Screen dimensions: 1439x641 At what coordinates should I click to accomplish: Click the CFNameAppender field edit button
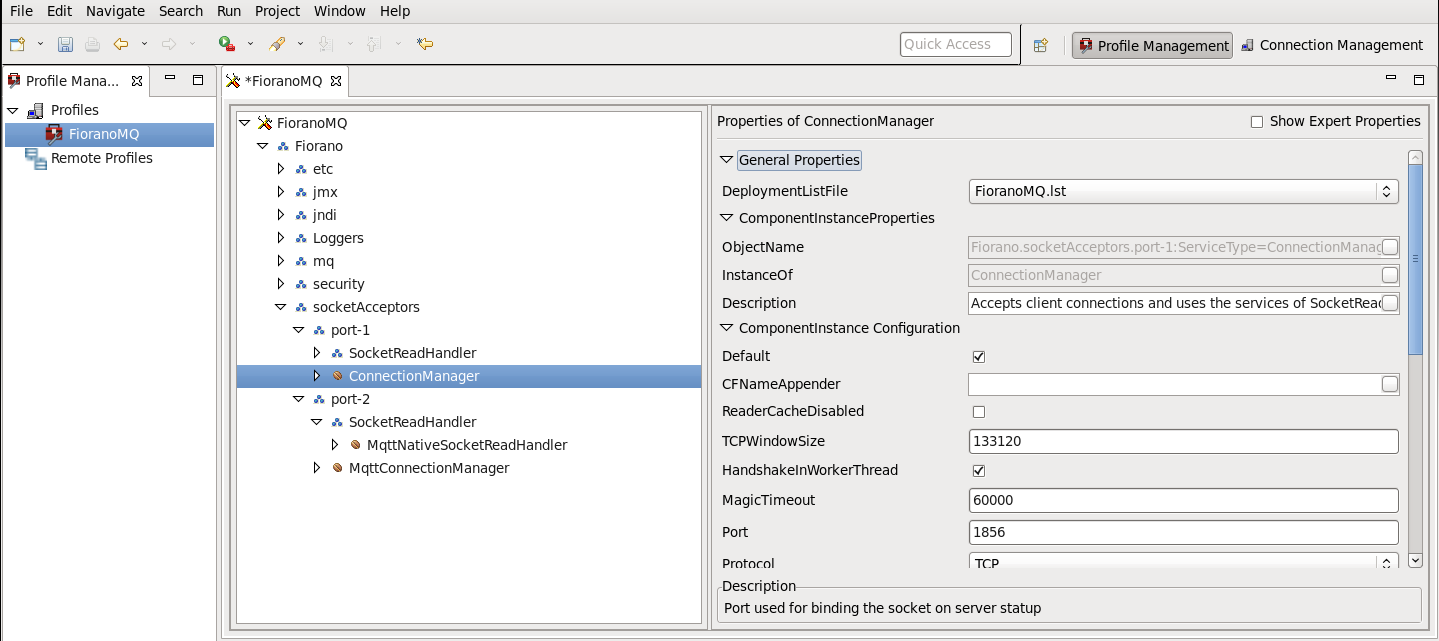(x=1390, y=384)
